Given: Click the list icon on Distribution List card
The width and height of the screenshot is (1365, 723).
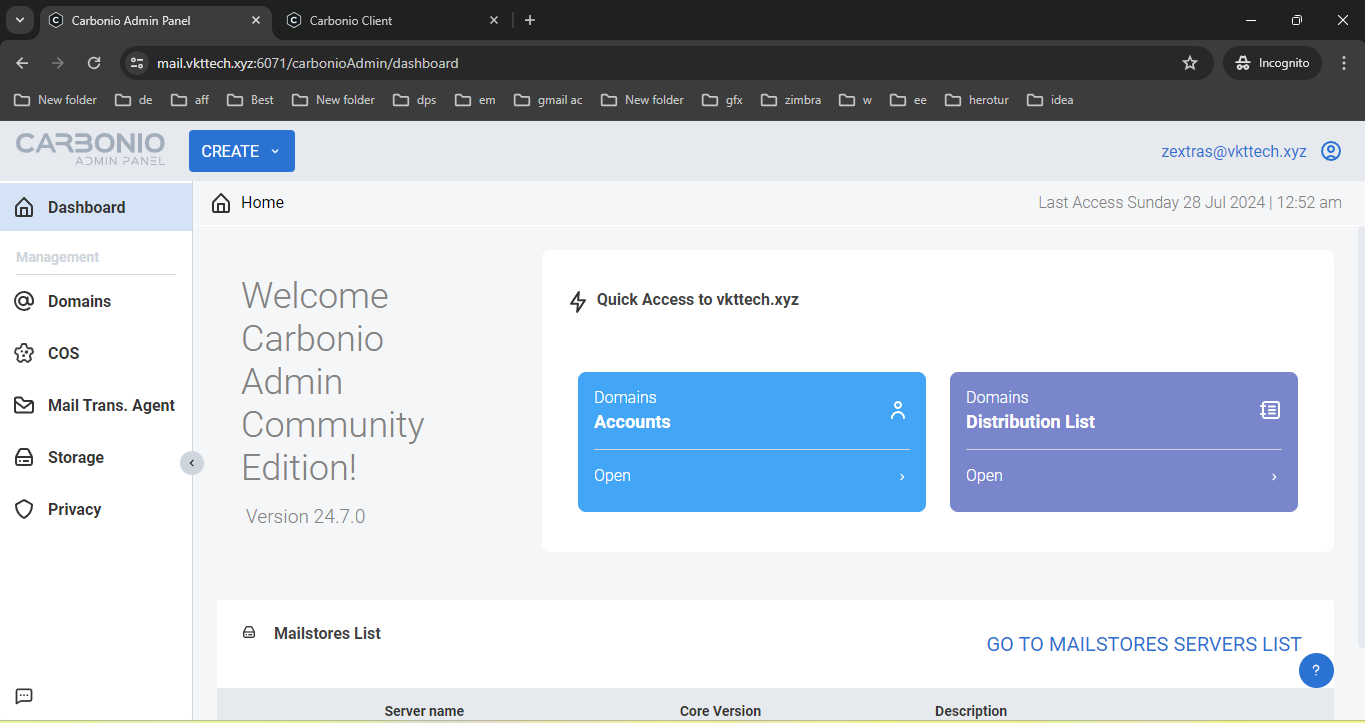Looking at the screenshot, I should (1270, 410).
